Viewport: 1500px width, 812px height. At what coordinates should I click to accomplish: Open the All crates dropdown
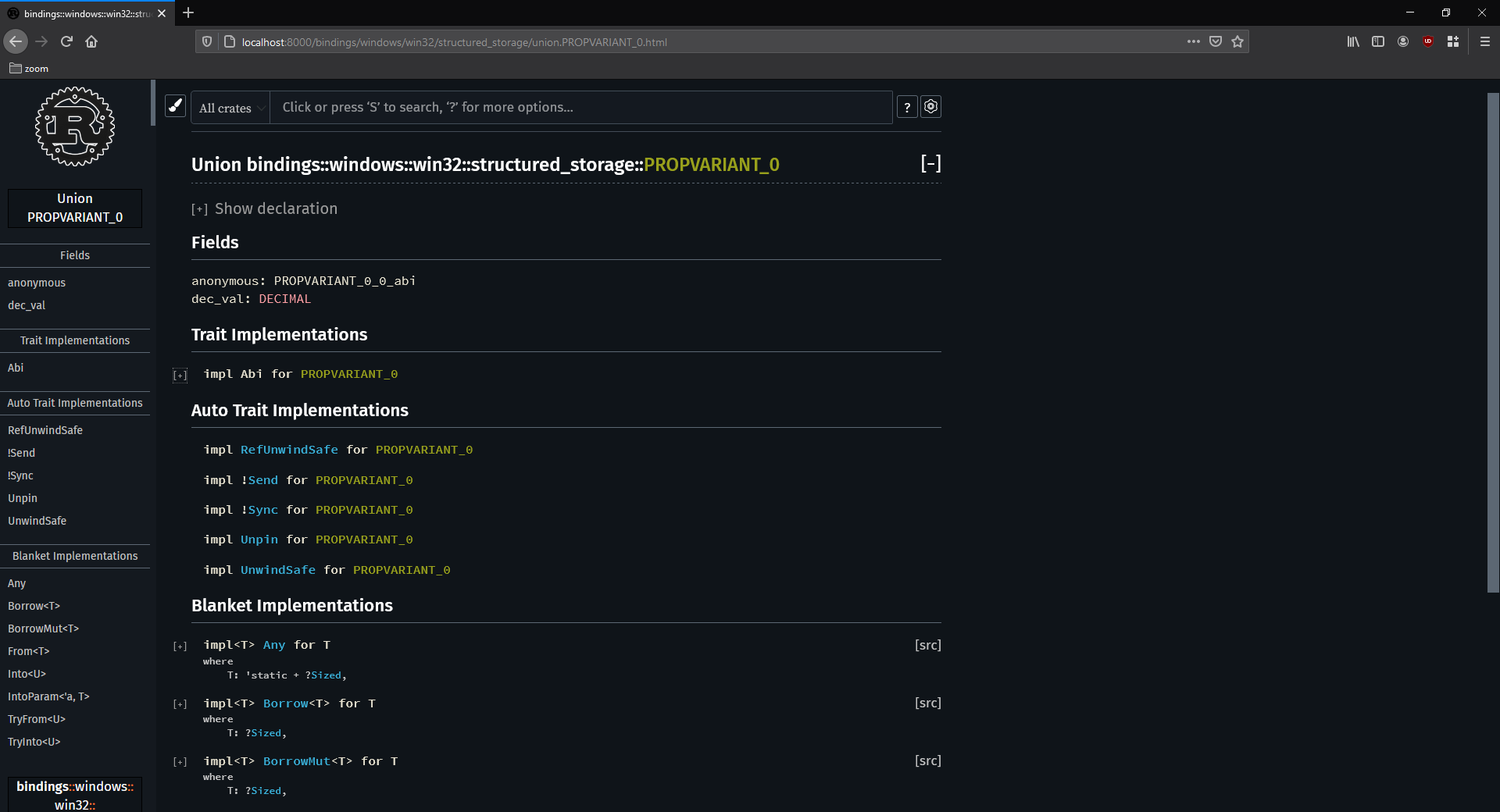pyautogui.click(x=231, y=108)
